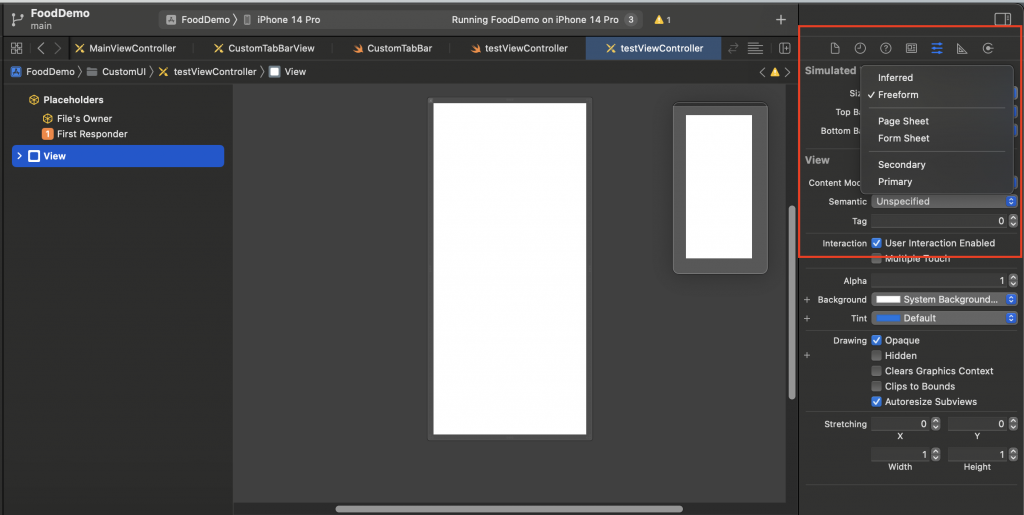Choose the iPhone 14 Pro run destination
This screenshot has height=515, width=1024.
(x=281, y=20)
